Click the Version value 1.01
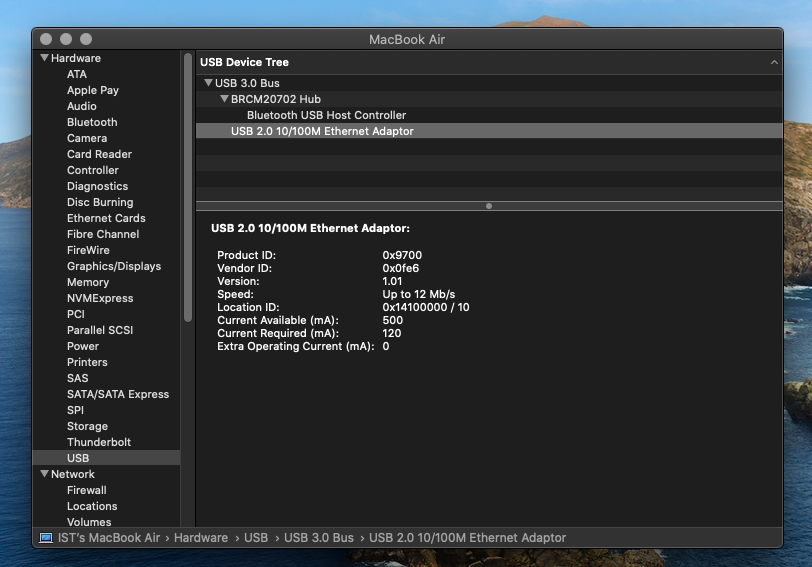 point(392,281)
